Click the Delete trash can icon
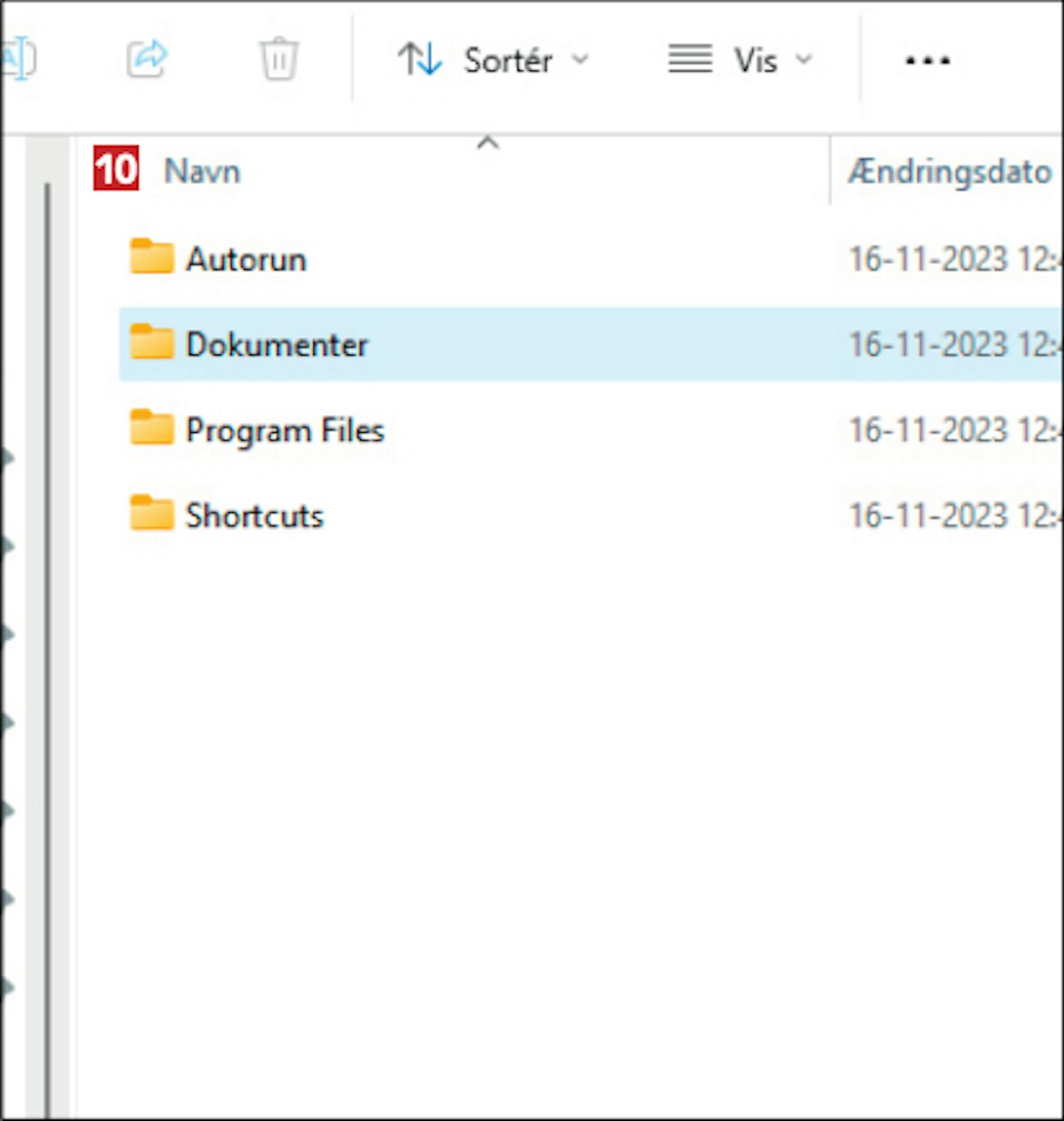 point(279,59)
